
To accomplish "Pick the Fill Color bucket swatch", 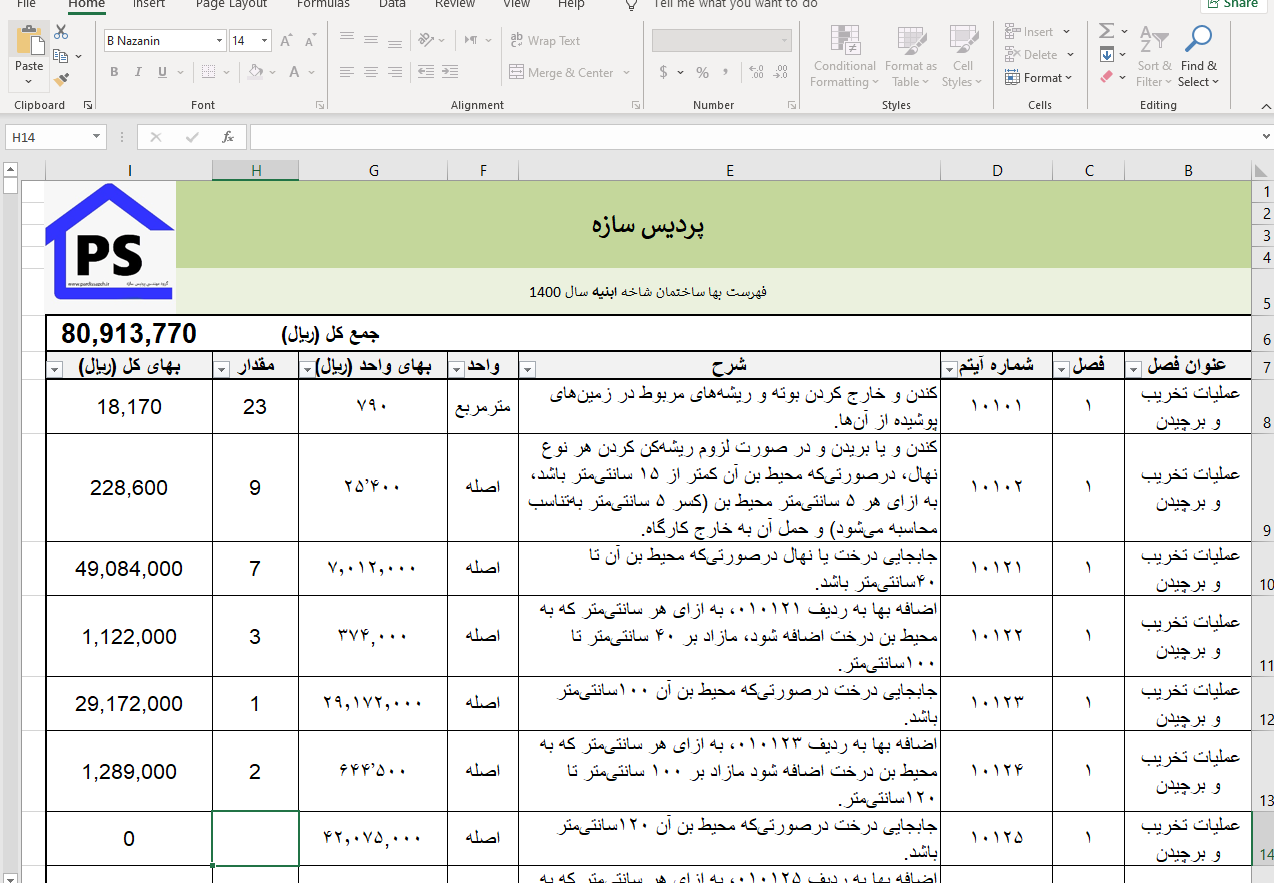I will point(255,72).
